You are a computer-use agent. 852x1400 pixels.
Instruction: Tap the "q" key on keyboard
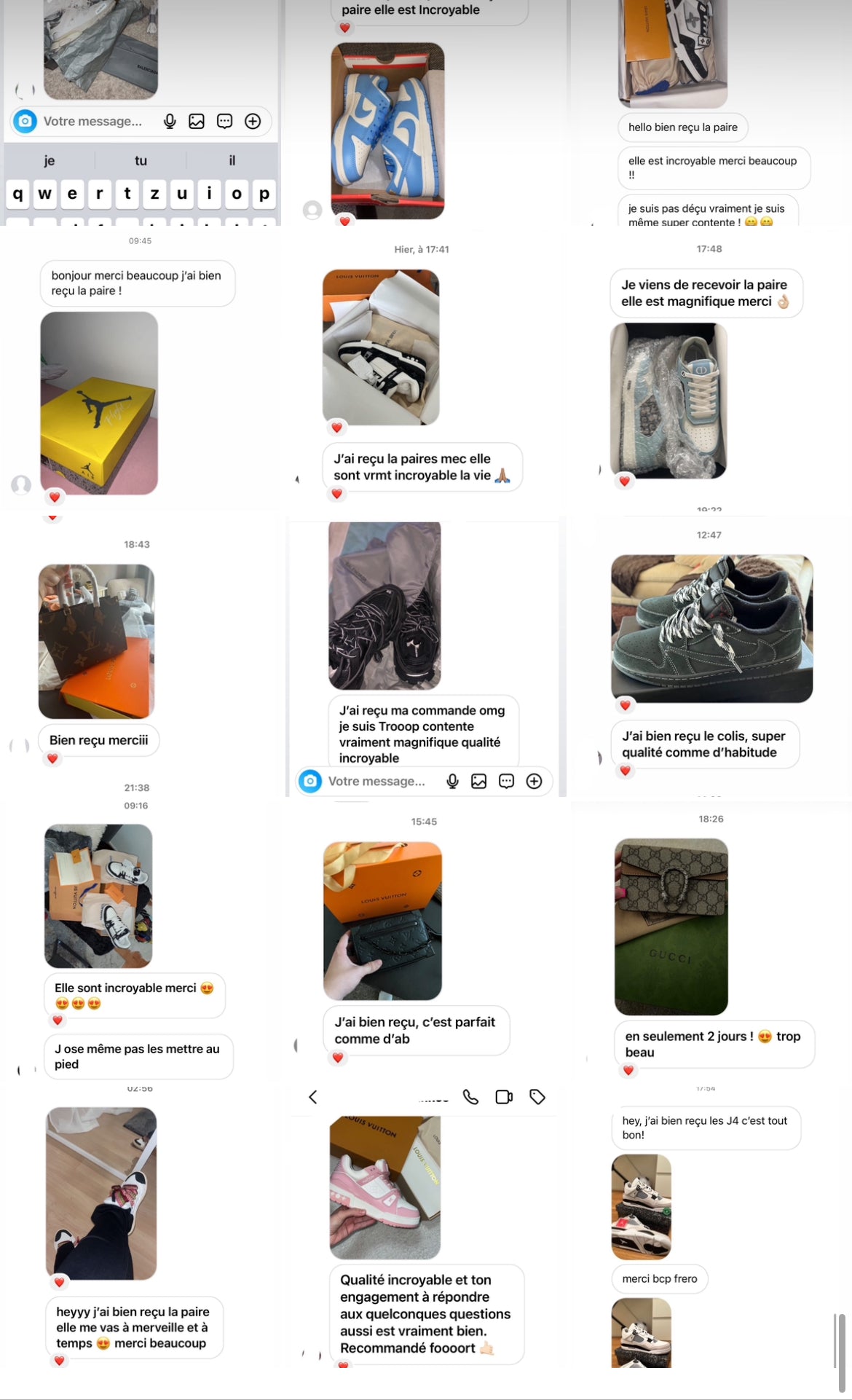click(x=17, y=194)
